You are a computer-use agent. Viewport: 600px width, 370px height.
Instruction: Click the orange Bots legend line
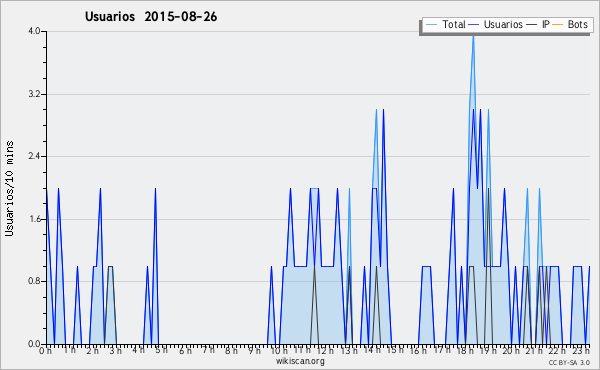558,25
